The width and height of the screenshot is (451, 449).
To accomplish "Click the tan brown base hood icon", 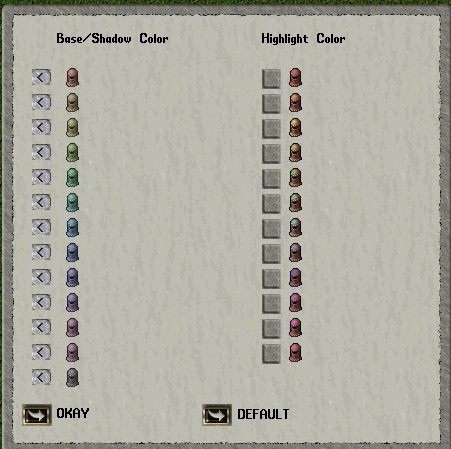I will tap(72, 102).
